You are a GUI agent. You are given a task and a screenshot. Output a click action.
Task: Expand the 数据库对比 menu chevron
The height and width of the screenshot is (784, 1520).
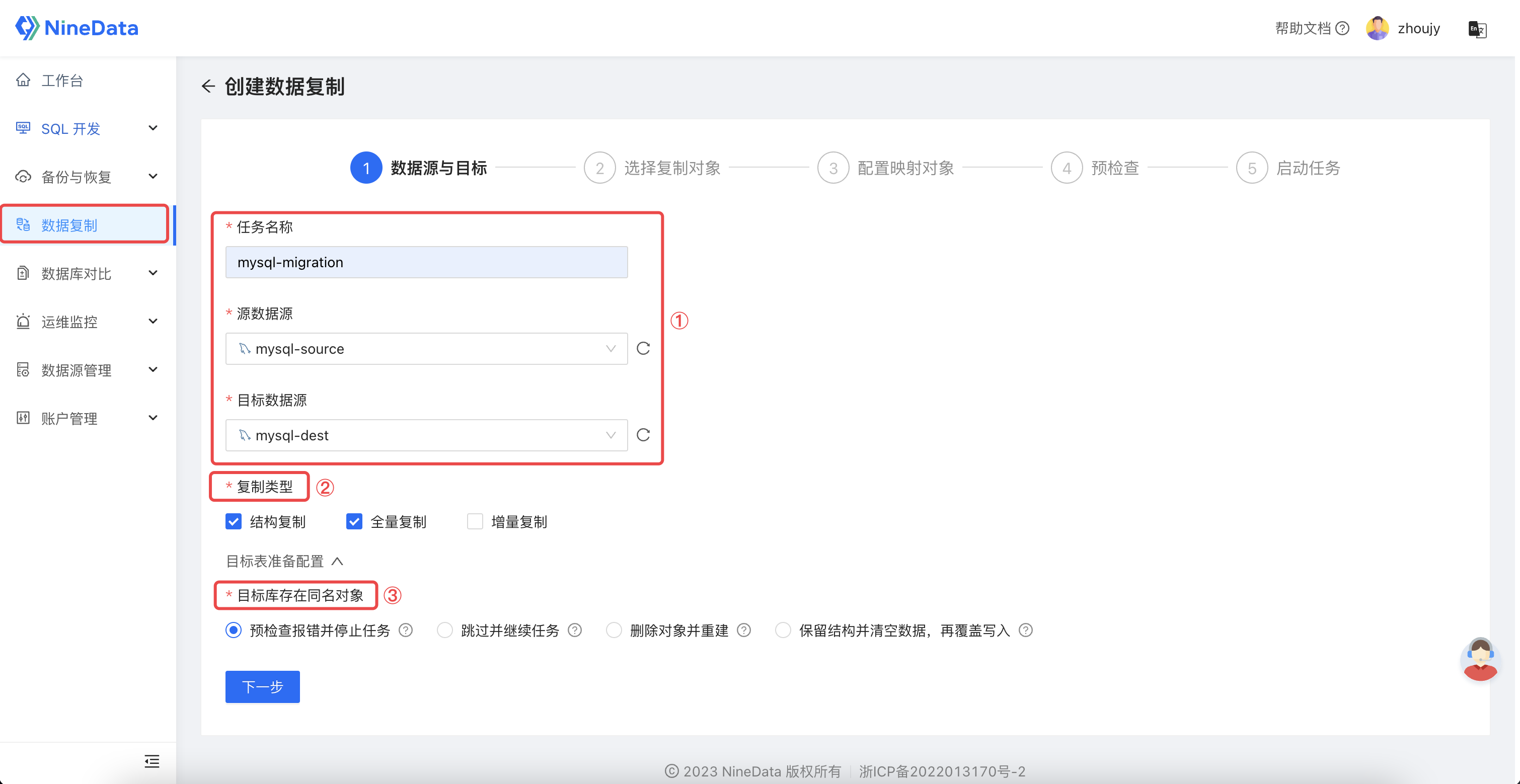point(153,273)
